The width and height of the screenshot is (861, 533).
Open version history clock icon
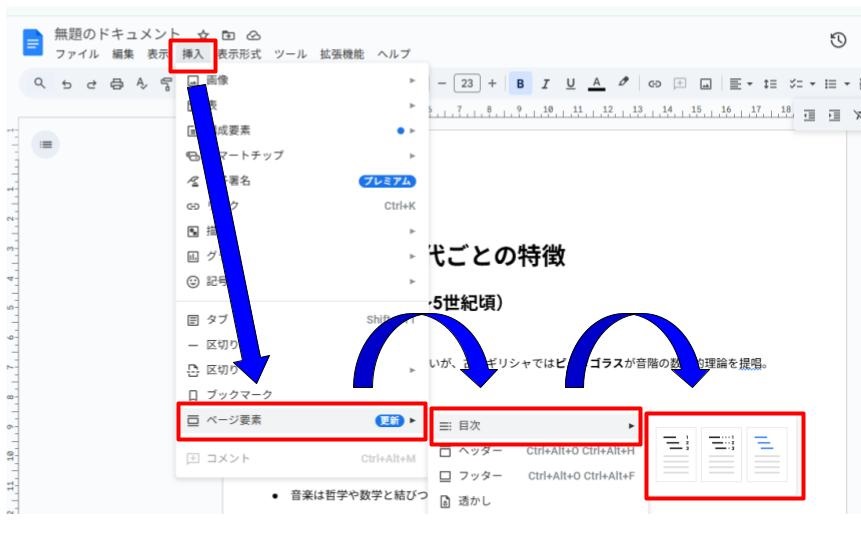click(x=838, y=40)
